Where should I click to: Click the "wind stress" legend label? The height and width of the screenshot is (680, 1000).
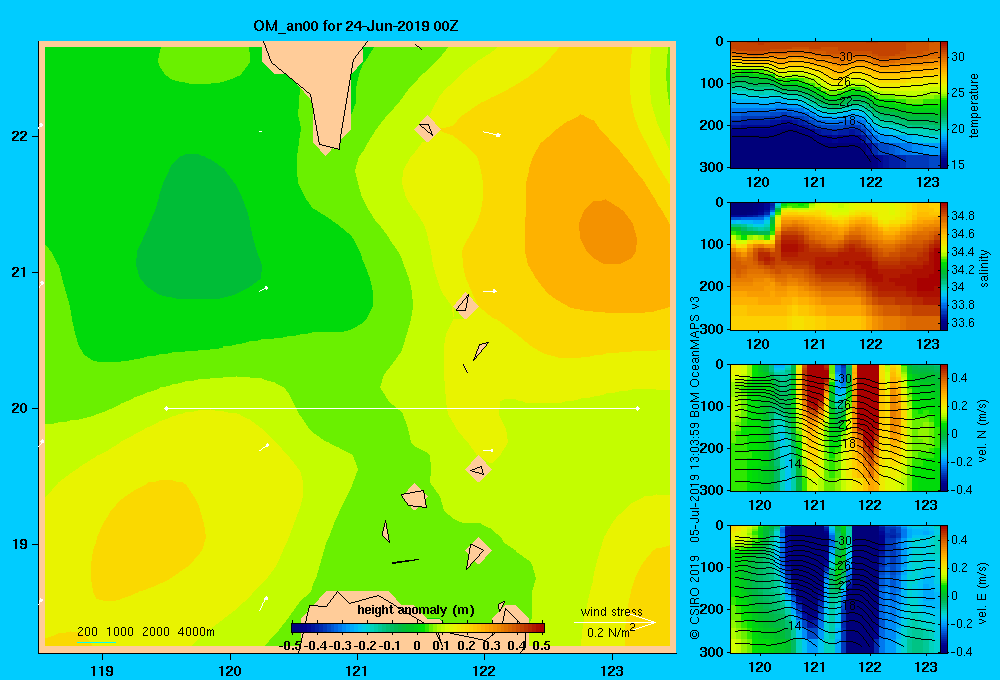(611, 612)
